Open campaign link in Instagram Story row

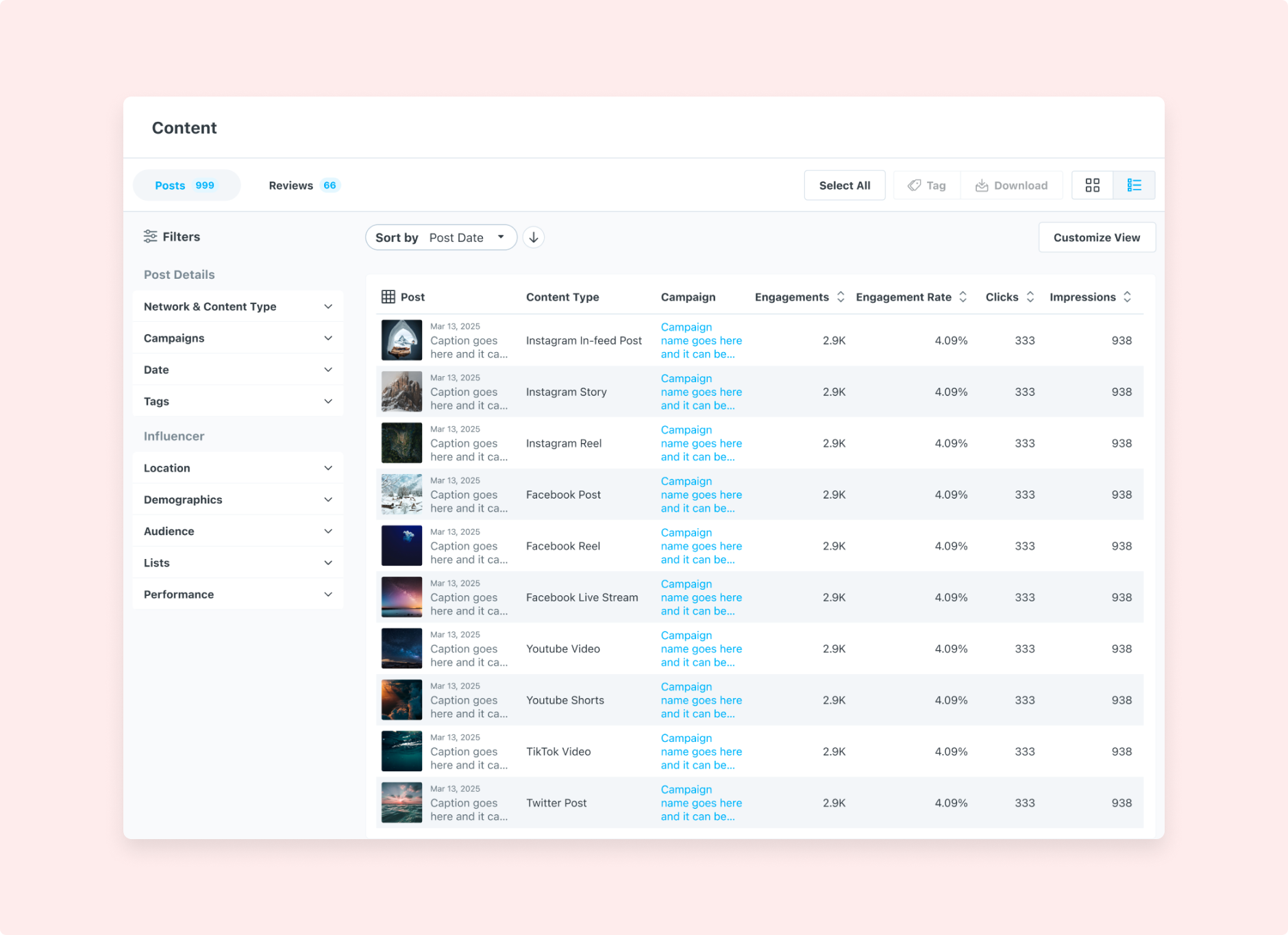702,392
